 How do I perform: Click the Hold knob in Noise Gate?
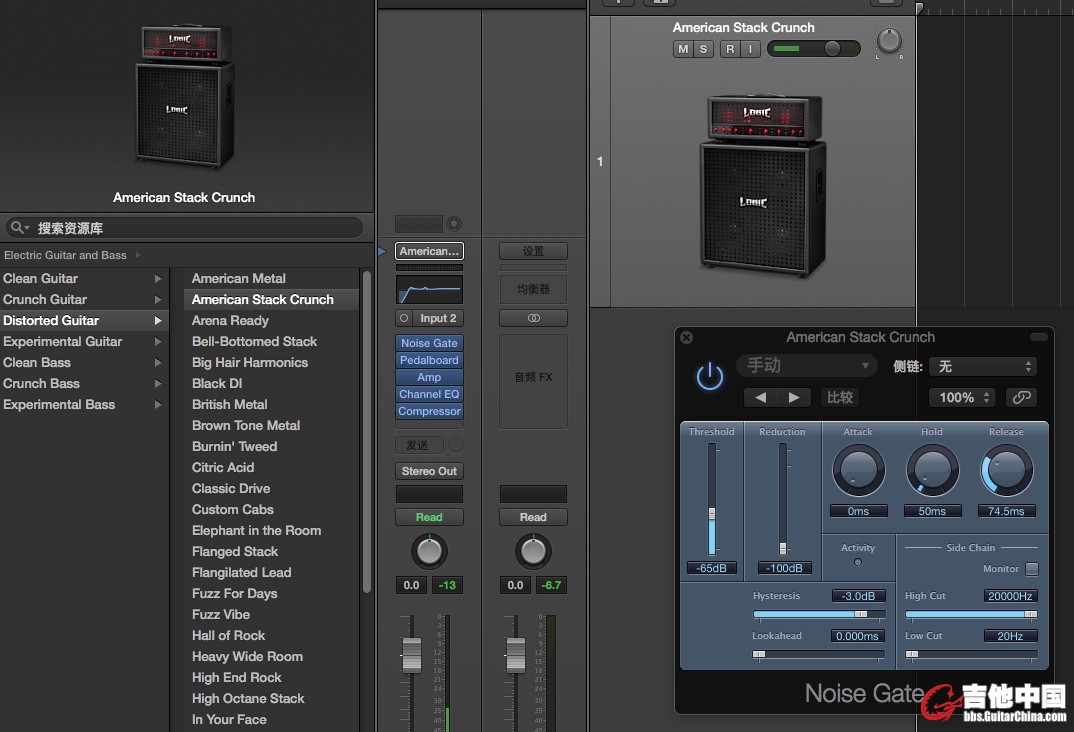tap(932, 470)
